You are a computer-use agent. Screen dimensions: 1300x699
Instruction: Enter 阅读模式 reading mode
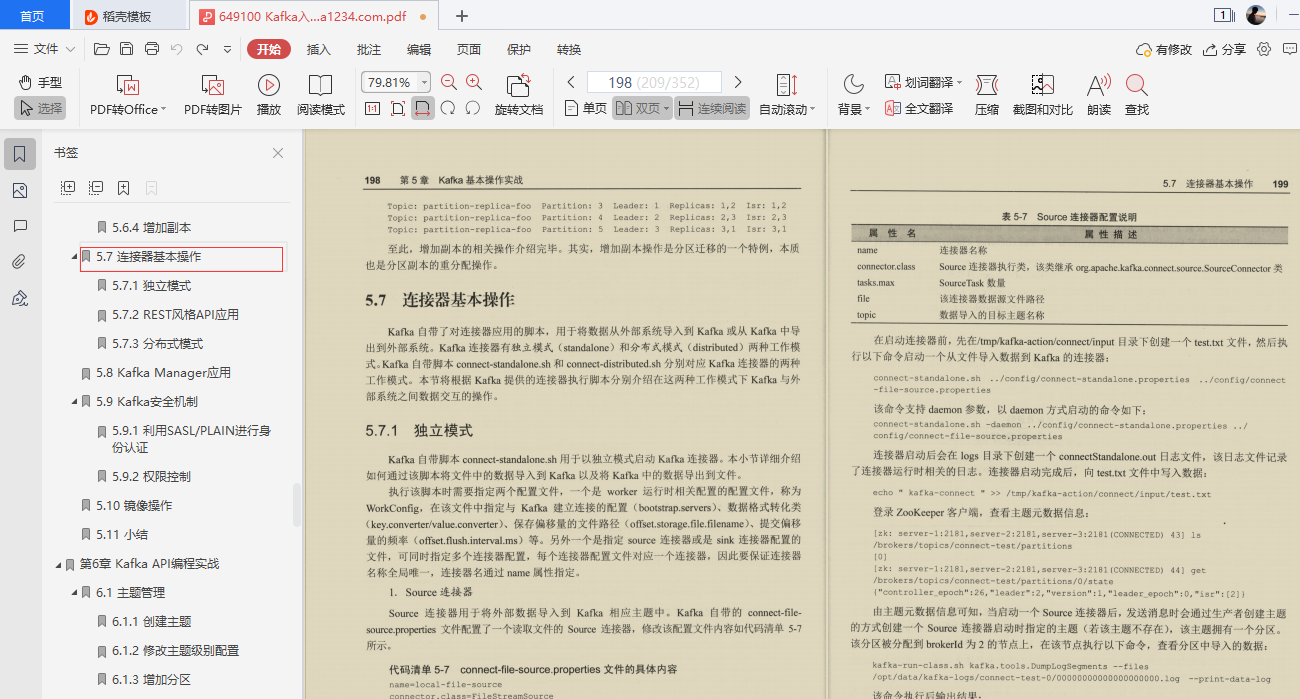(321, 96)
